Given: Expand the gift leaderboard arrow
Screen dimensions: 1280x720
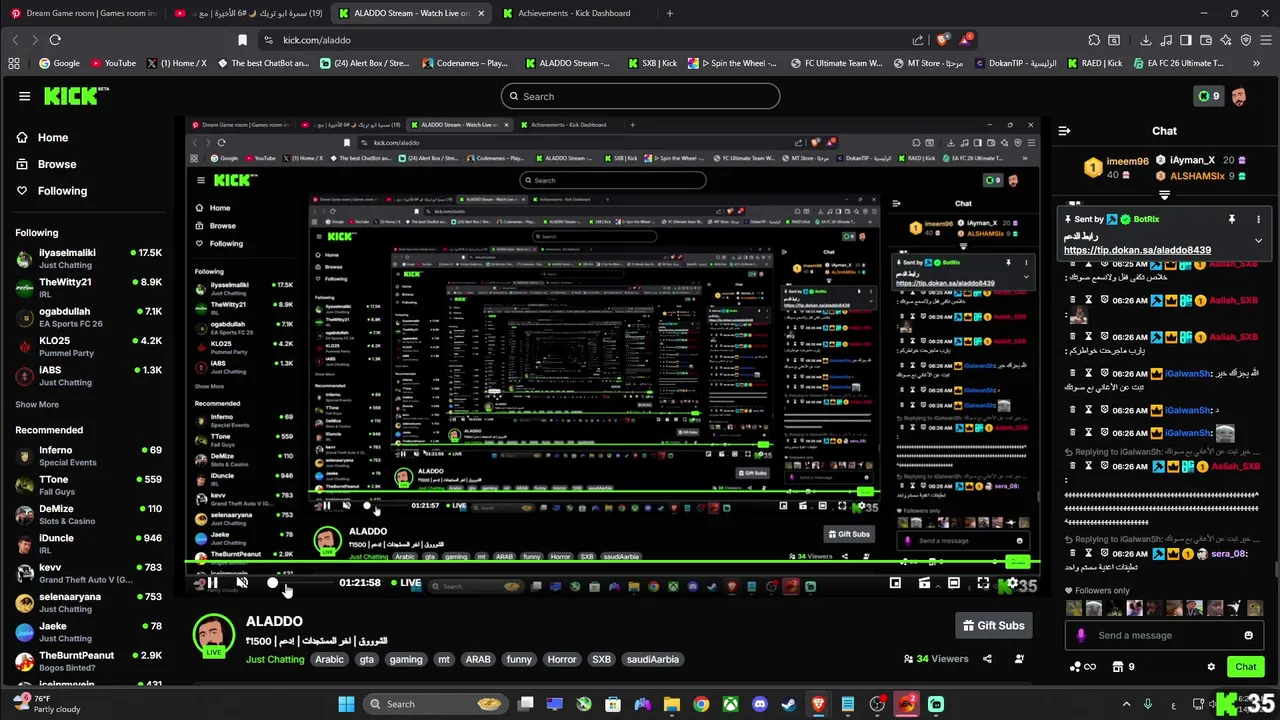Looking at the screenshot, I should tap(1164, 195).
